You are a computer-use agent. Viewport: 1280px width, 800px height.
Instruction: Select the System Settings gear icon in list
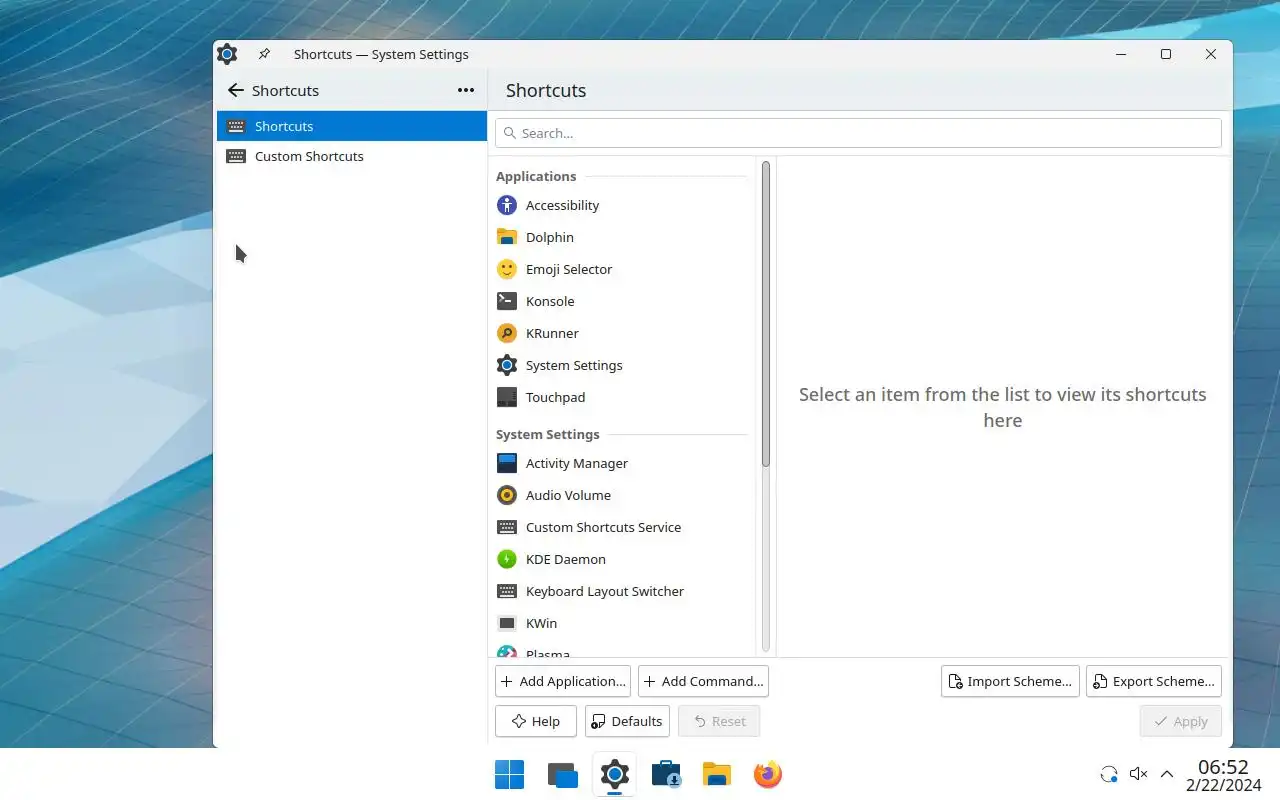[507, 365]
